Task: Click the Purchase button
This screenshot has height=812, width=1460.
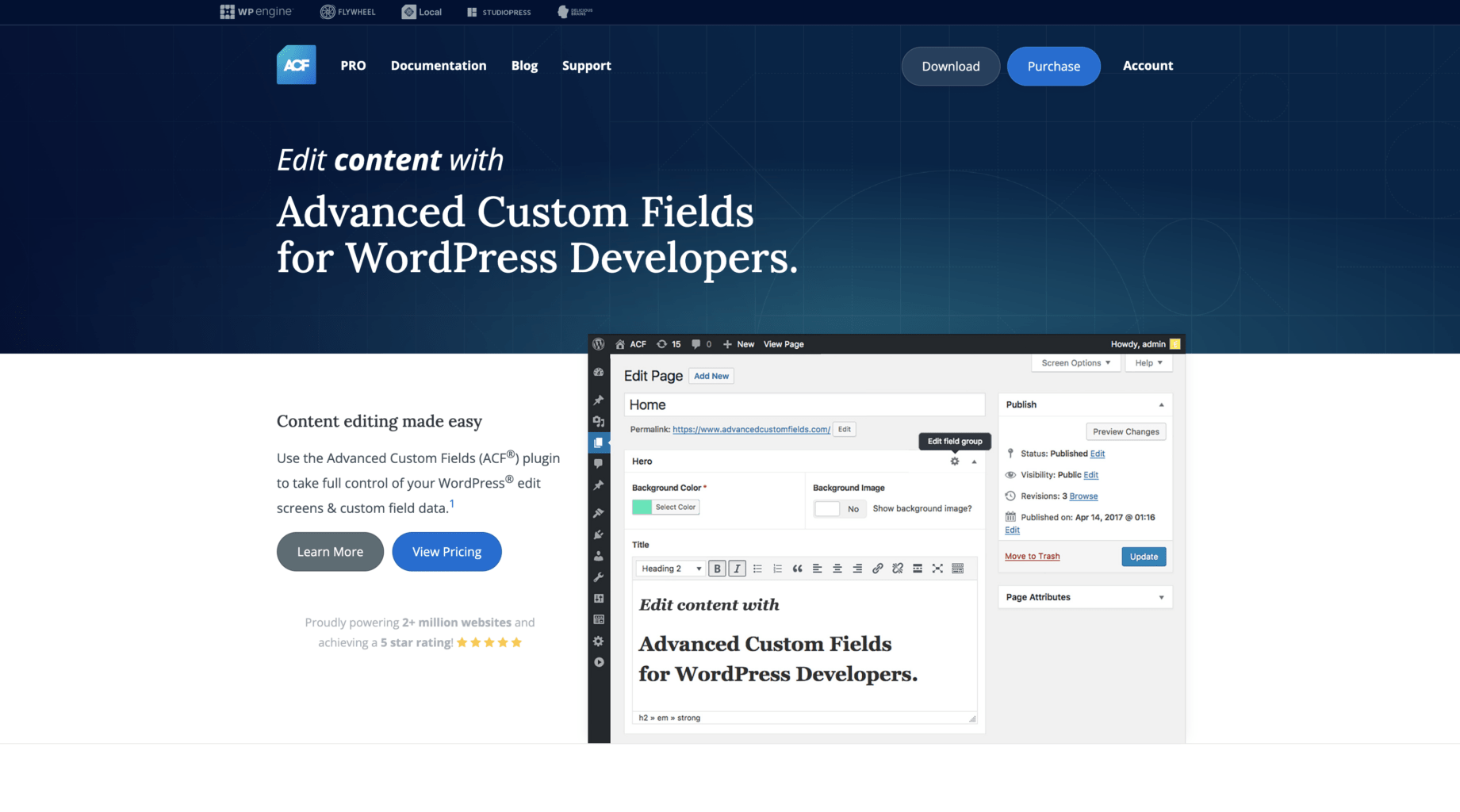Action: click(1053, 66)
